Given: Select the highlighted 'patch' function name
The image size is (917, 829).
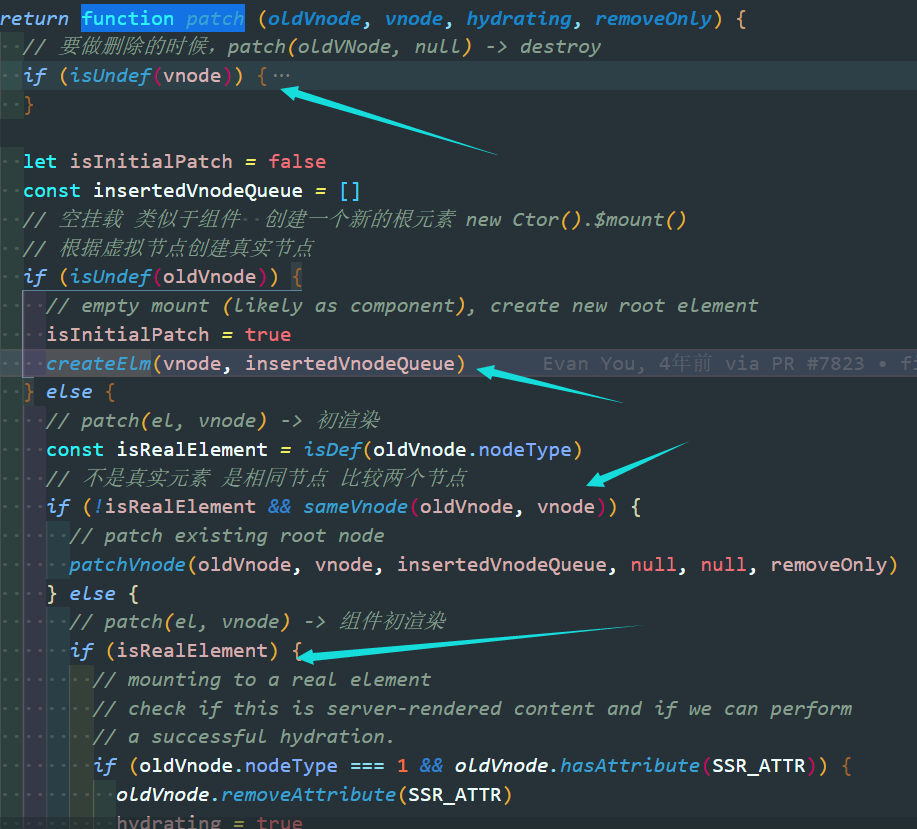Looking at the screenshot, I should pos(215,18).
